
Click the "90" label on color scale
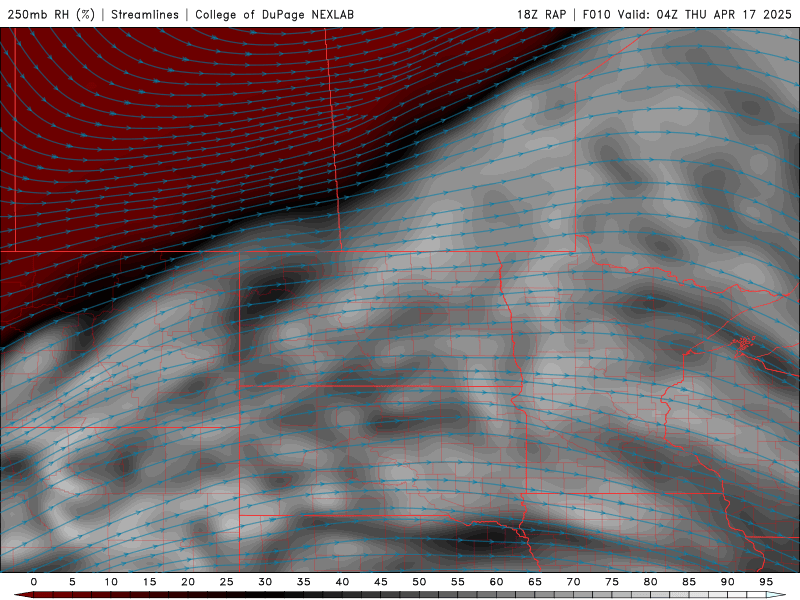[x=728, y=582]
